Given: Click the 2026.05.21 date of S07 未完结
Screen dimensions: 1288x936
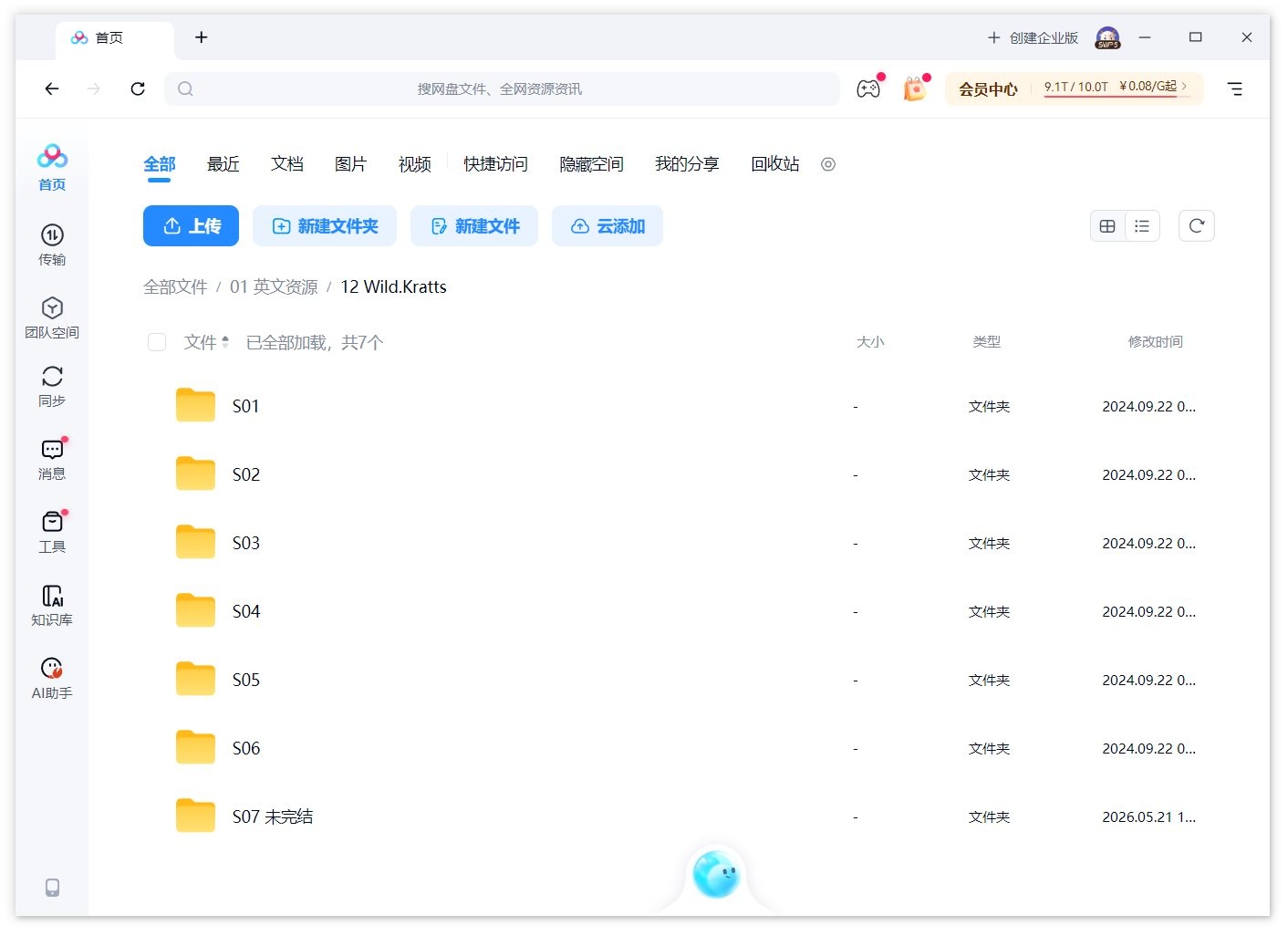Looking at the screenshot, I should (1148, 816).
